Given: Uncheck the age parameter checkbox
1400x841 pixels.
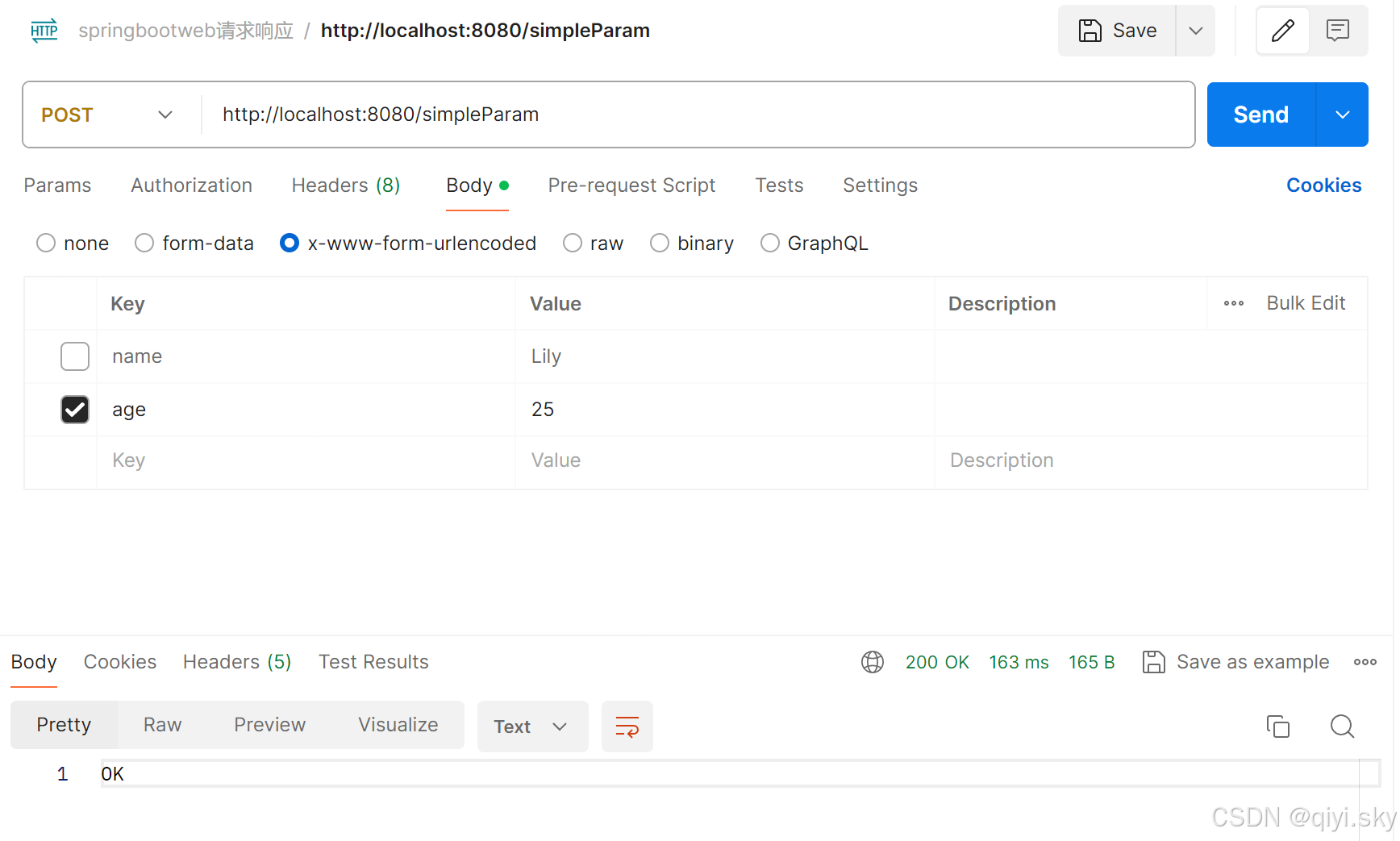Looking at the screenshot, I should pyautogui.click(x=74, y=409).
